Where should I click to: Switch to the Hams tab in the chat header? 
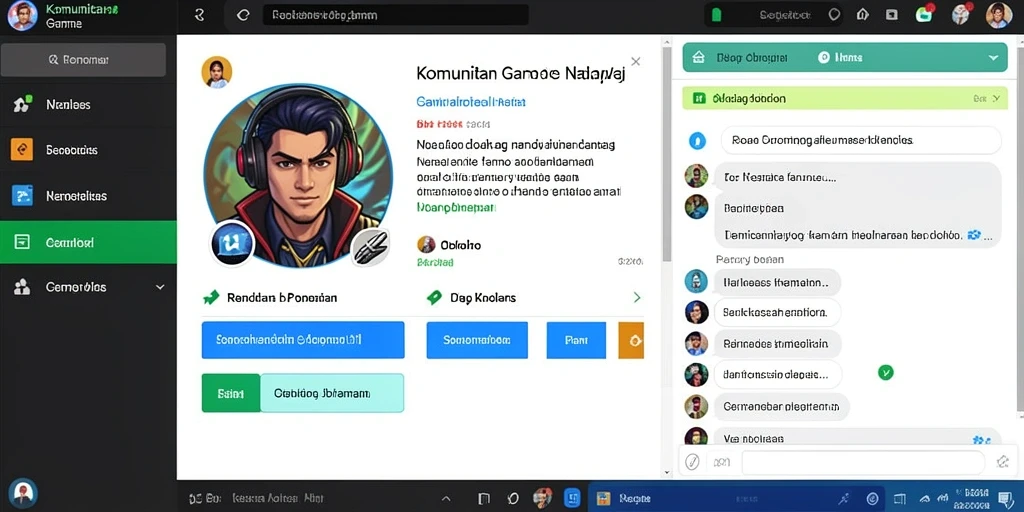tap(840, 57)
